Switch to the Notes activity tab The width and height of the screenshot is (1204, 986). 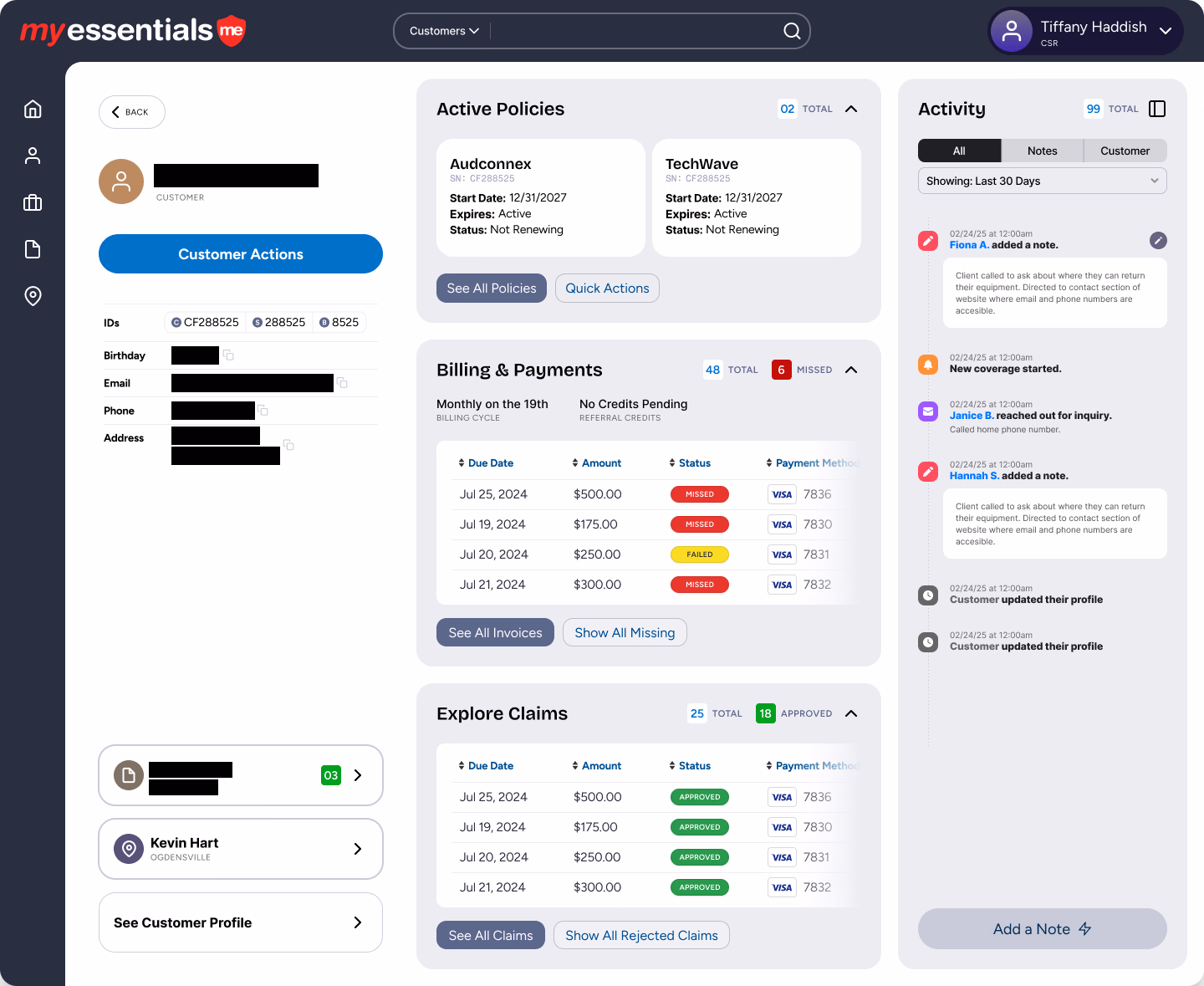point(1042,151)
